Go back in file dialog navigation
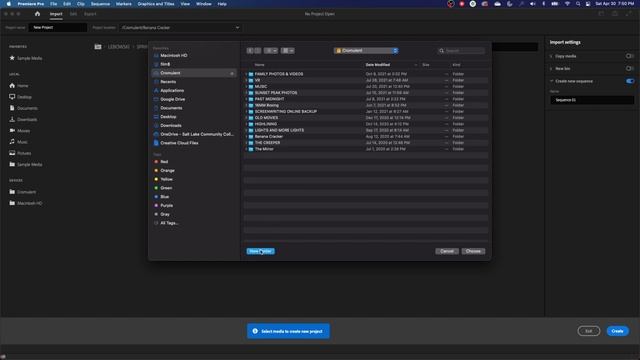The width and height of the screenshot is (640, 360). 250,51
